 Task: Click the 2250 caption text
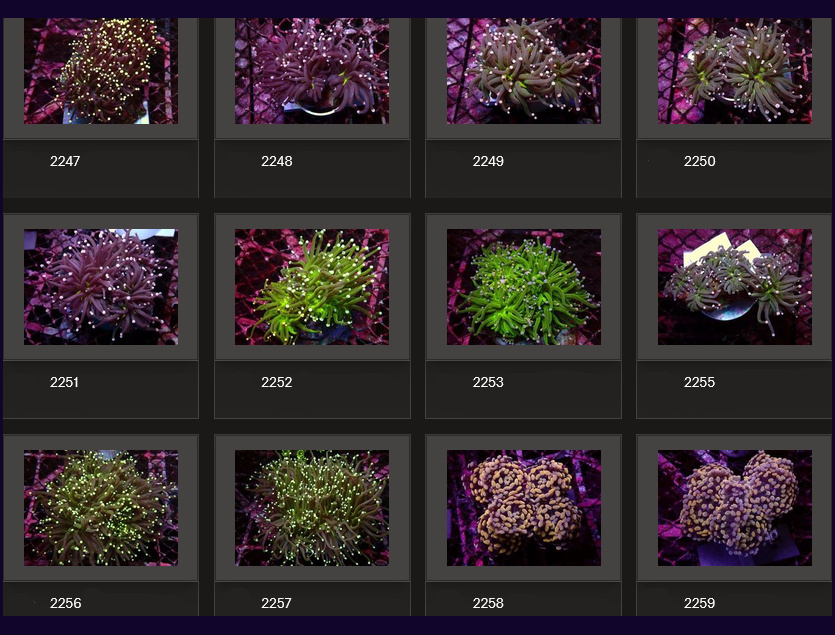[x=699, y=161]
